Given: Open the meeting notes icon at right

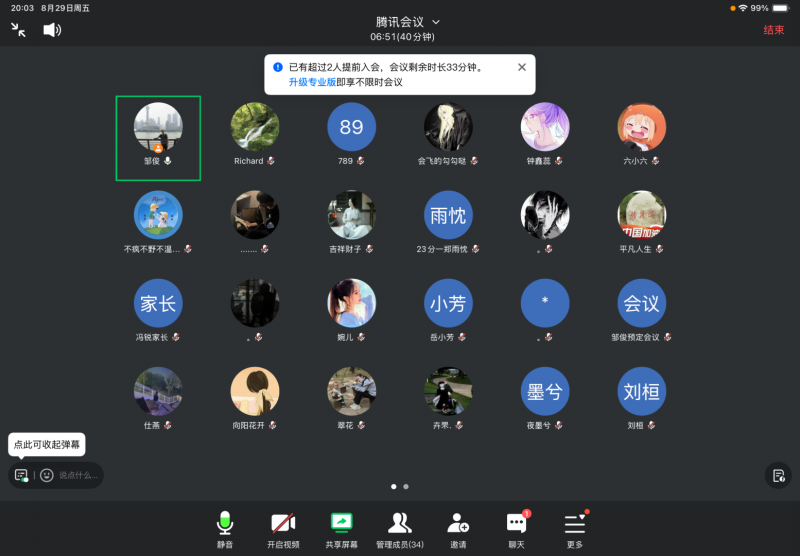Looking at the screenshot, I should coord(777,475).
